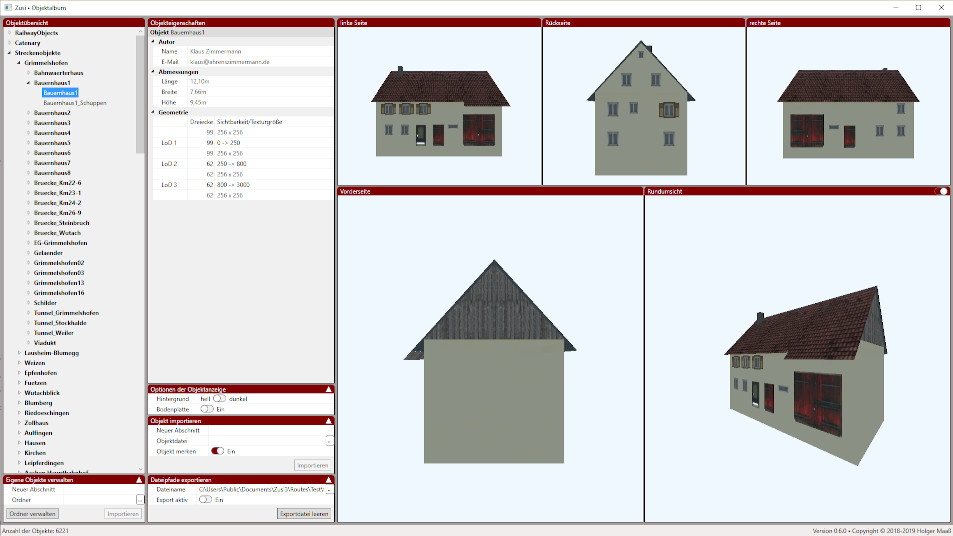Collapse the Dateipfade exportieren panel
The height and width of the screenshot is (536, 953).
328,480
